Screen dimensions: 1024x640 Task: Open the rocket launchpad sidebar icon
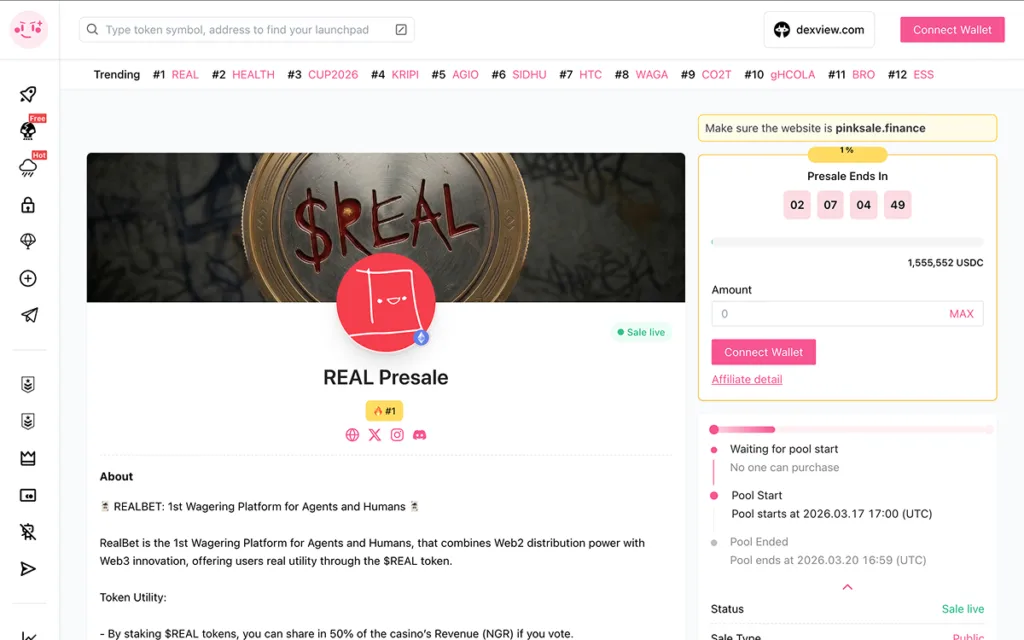(28, 94)
